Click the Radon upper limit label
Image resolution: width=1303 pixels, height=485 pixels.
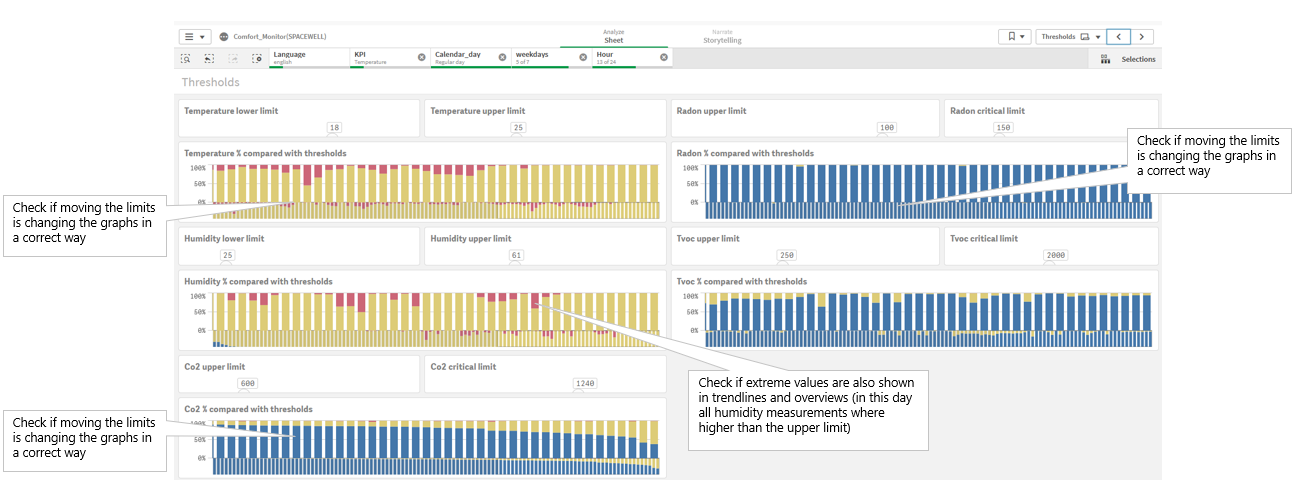click(711, 111)
